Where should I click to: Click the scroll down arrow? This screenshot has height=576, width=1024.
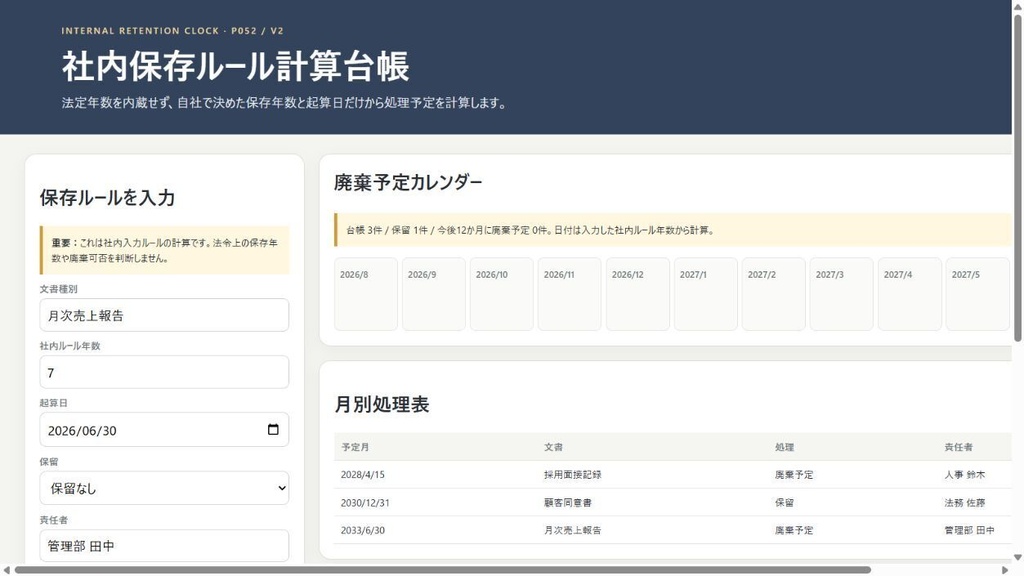pos(1017,558)
